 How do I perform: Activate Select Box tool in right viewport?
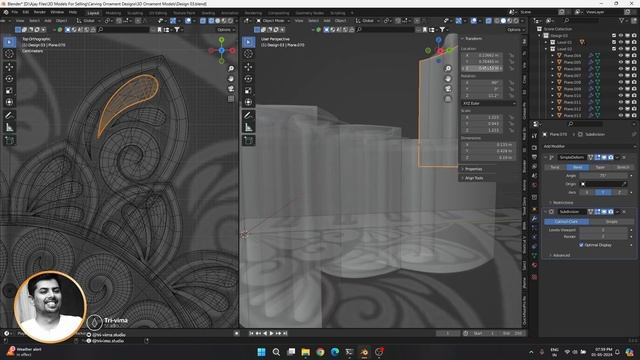248,42
